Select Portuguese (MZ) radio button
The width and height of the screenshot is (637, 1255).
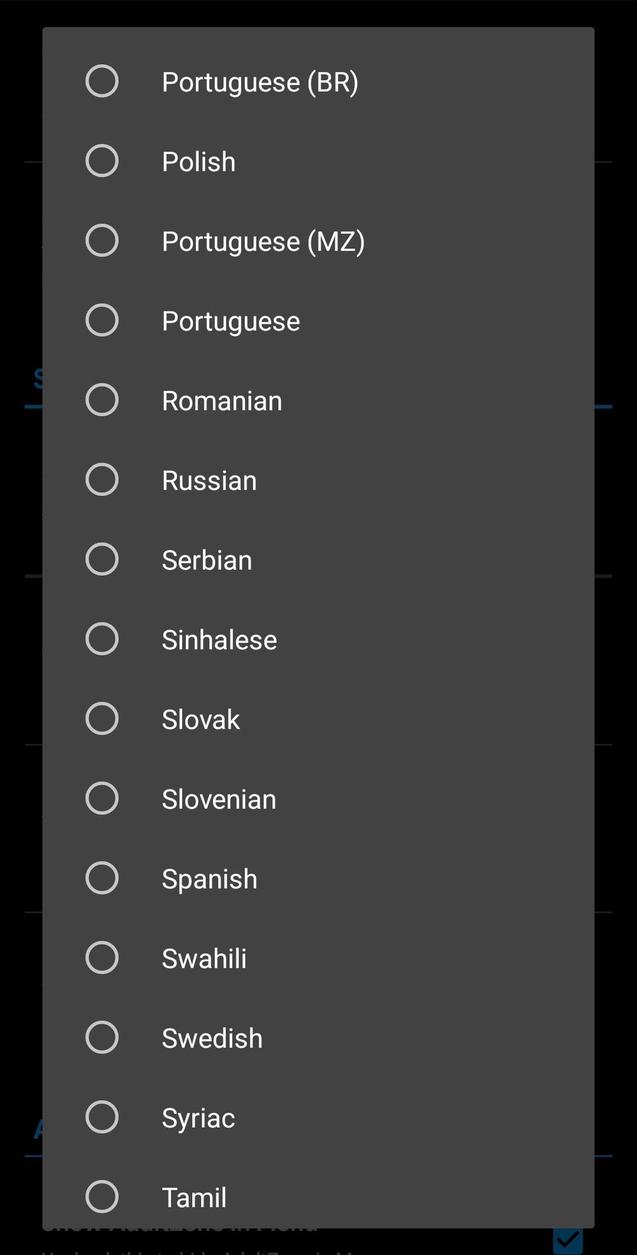point(102,241)
